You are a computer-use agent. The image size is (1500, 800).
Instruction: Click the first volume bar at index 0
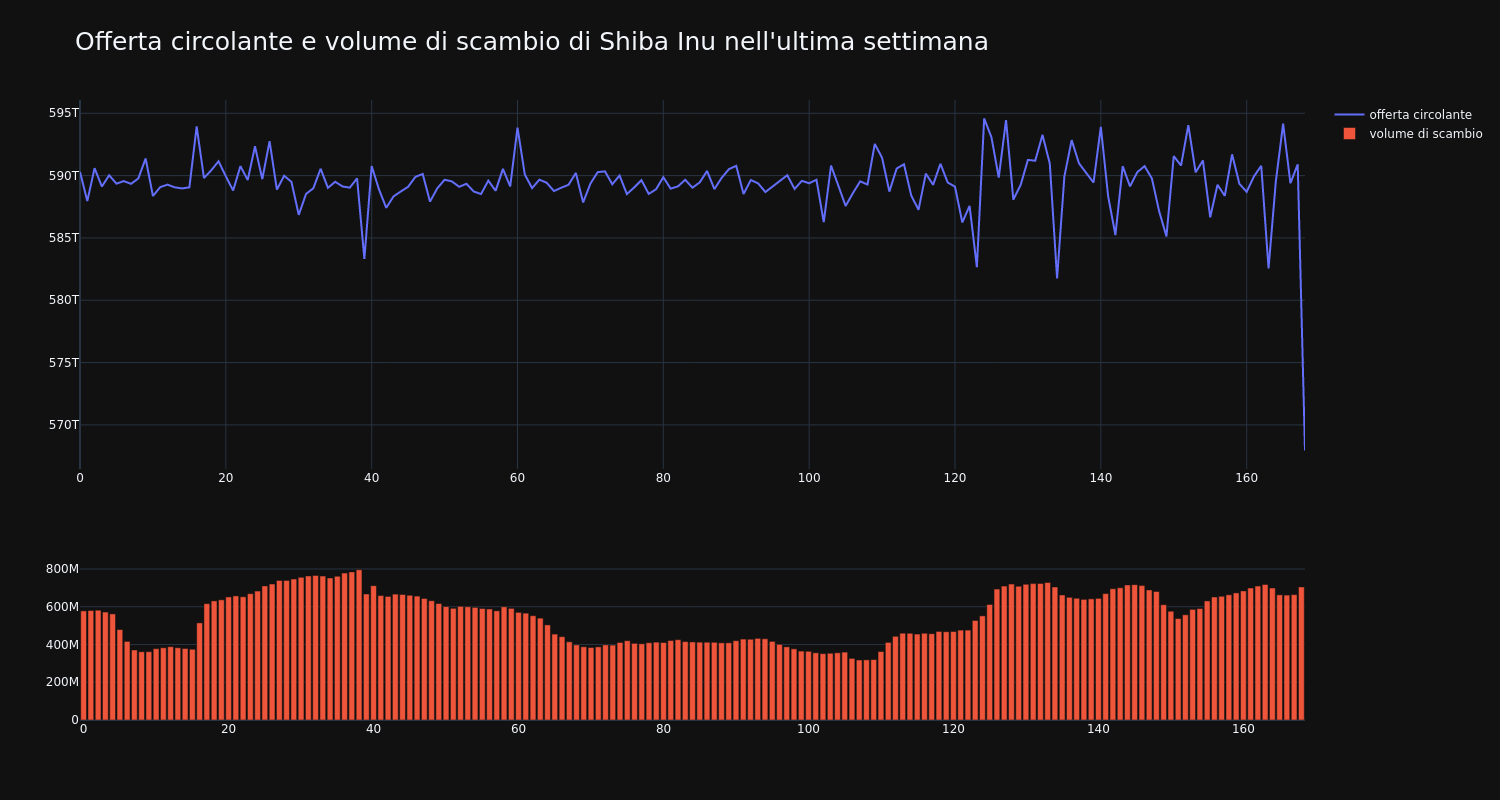point(83,665)
